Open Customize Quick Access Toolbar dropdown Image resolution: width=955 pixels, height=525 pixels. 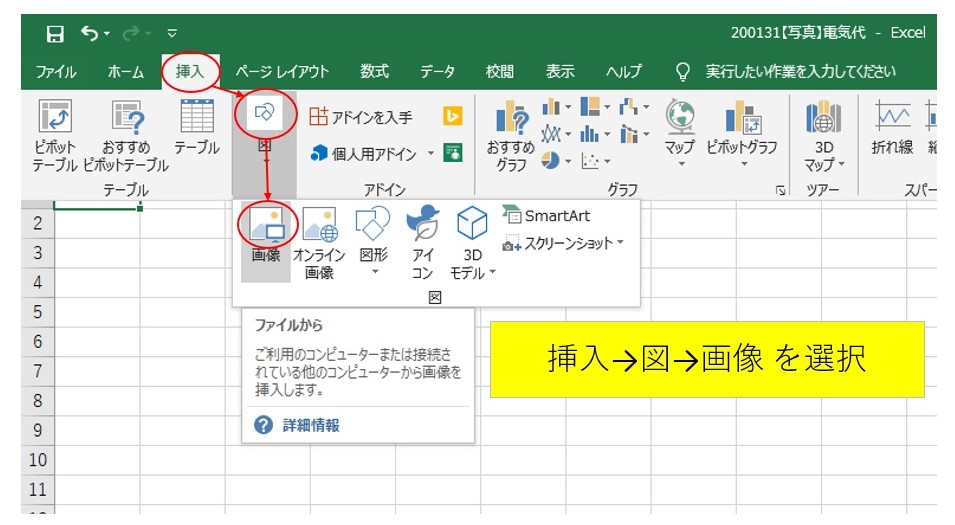click(172, 33)
